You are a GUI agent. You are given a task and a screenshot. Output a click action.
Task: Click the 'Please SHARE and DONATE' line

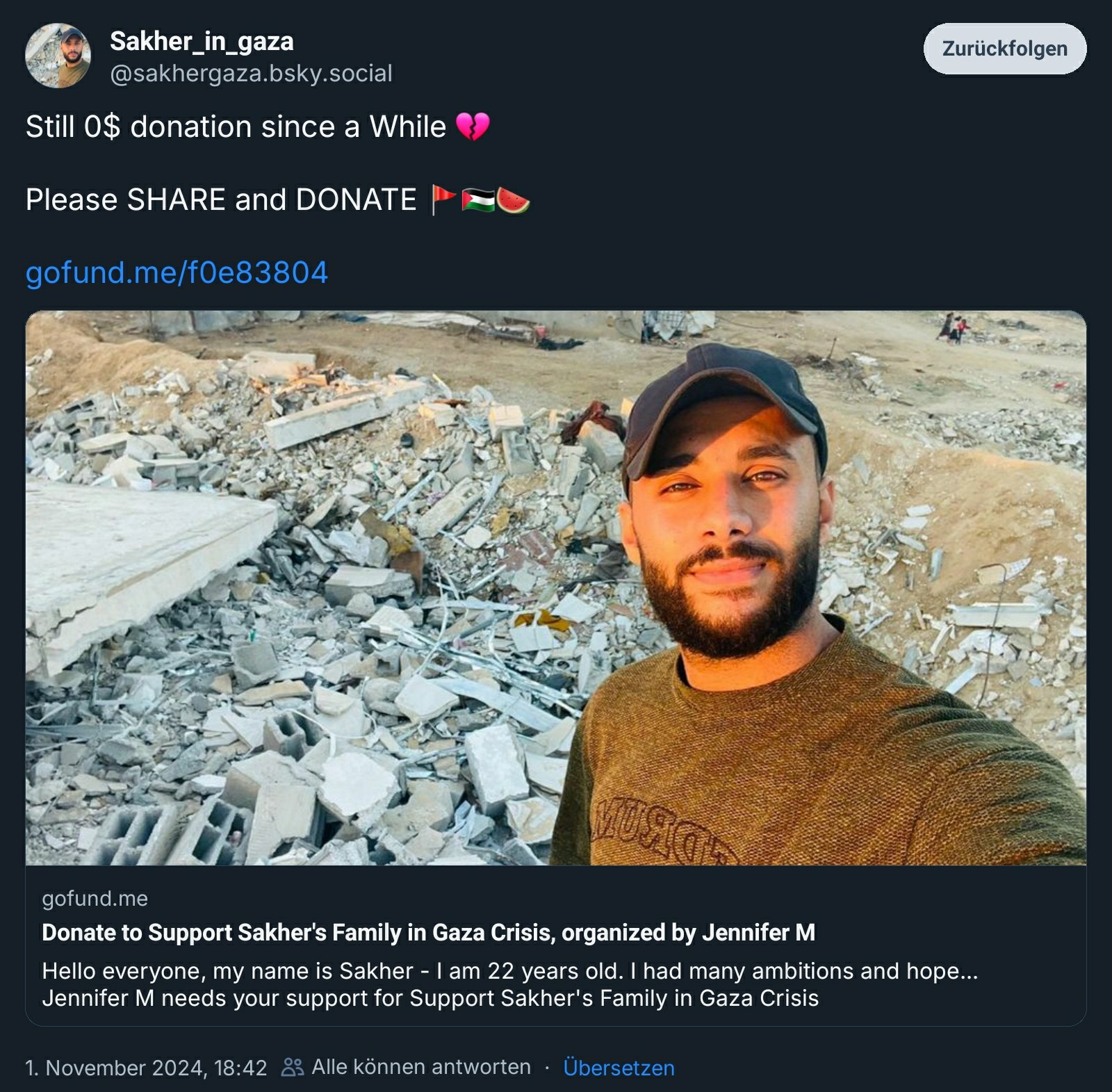[x=220, y=200]
